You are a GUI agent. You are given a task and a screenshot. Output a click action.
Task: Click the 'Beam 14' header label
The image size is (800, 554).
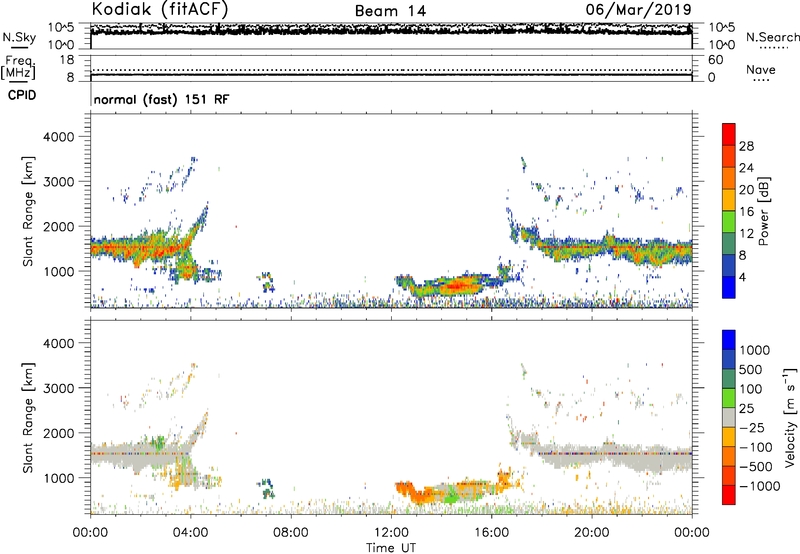[390, 11]
